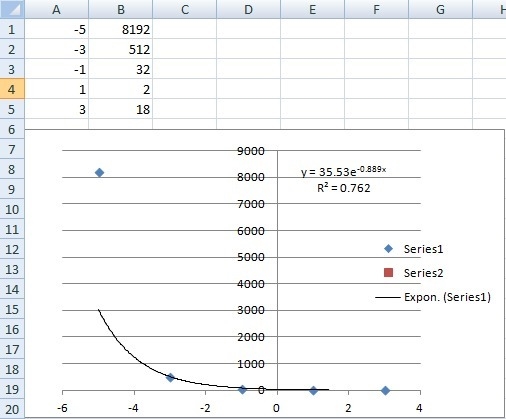Click the 2 on horizontal axis

[x=349, y=408]
